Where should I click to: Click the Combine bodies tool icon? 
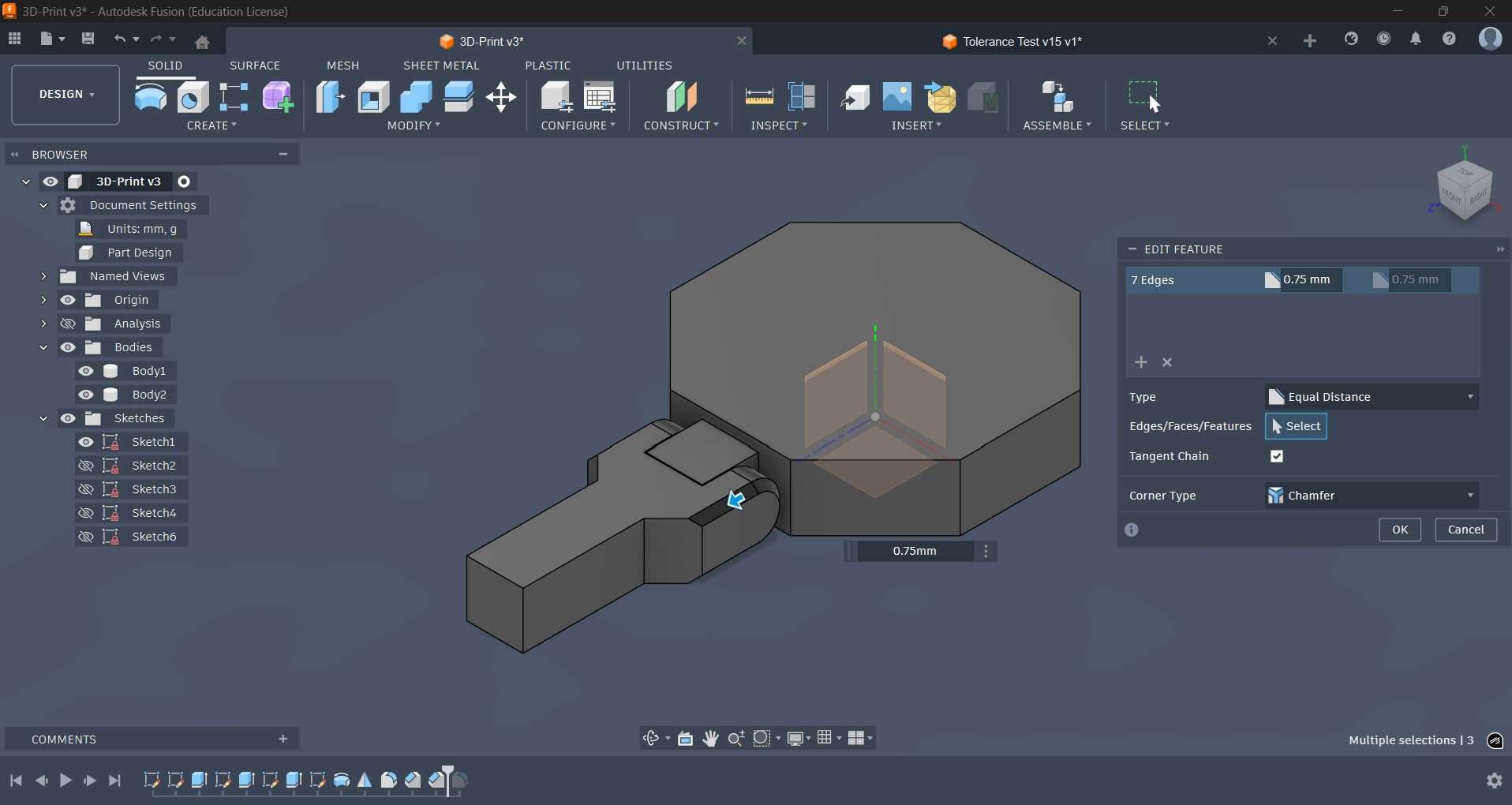click(x=417, y=97)
